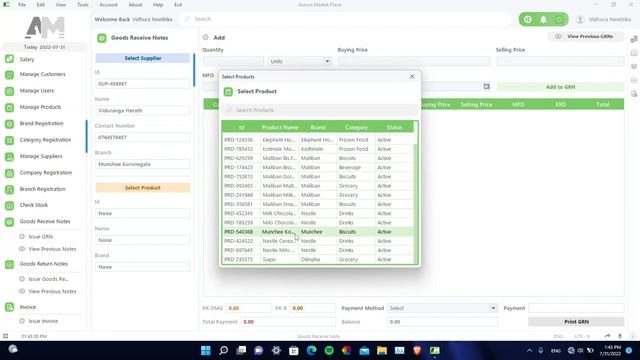Click the top Search bar field
This screenshot has height=360, width=640.
tap(345, 19)
